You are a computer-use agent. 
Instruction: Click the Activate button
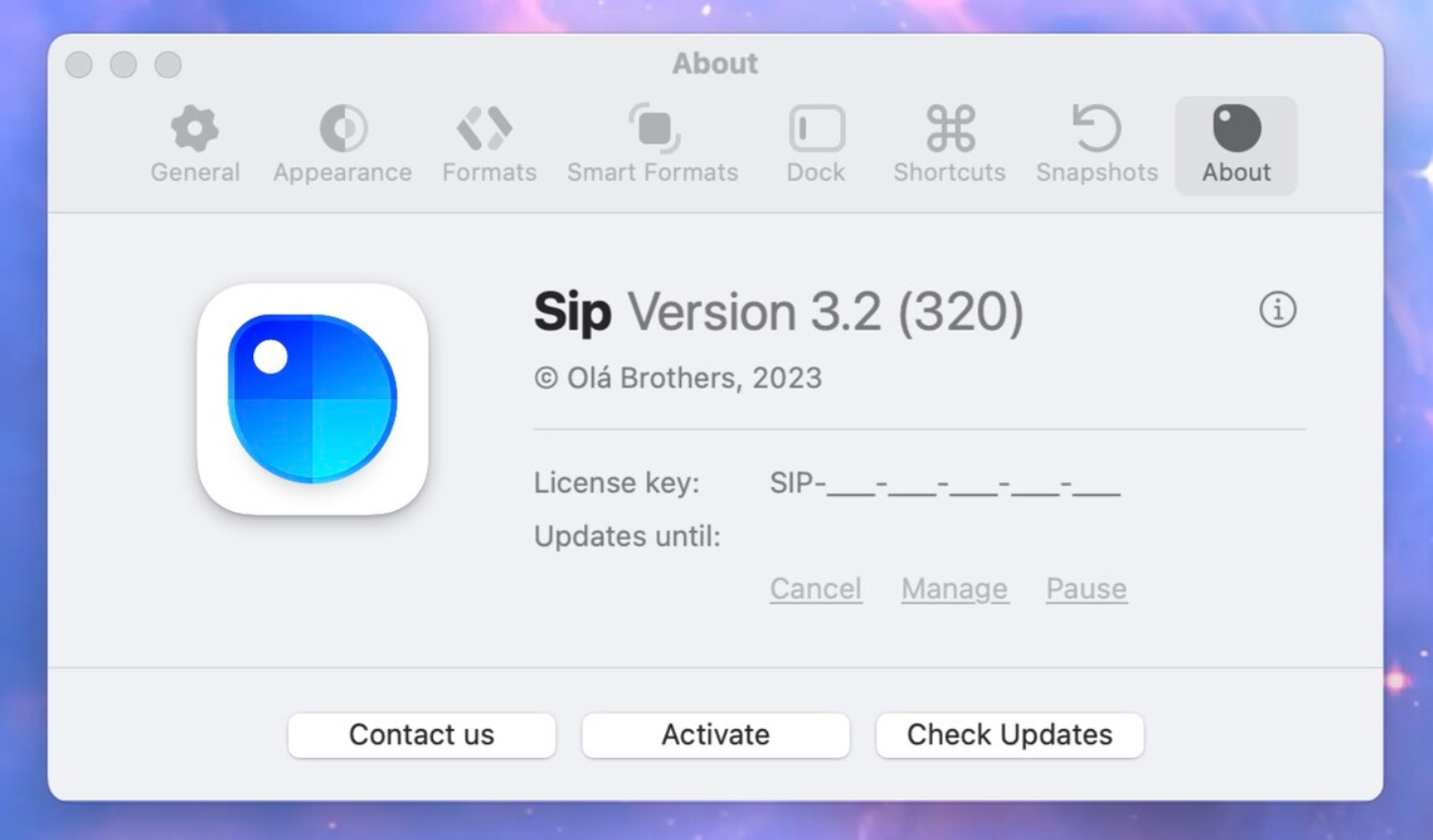click(x=716, y=735)
